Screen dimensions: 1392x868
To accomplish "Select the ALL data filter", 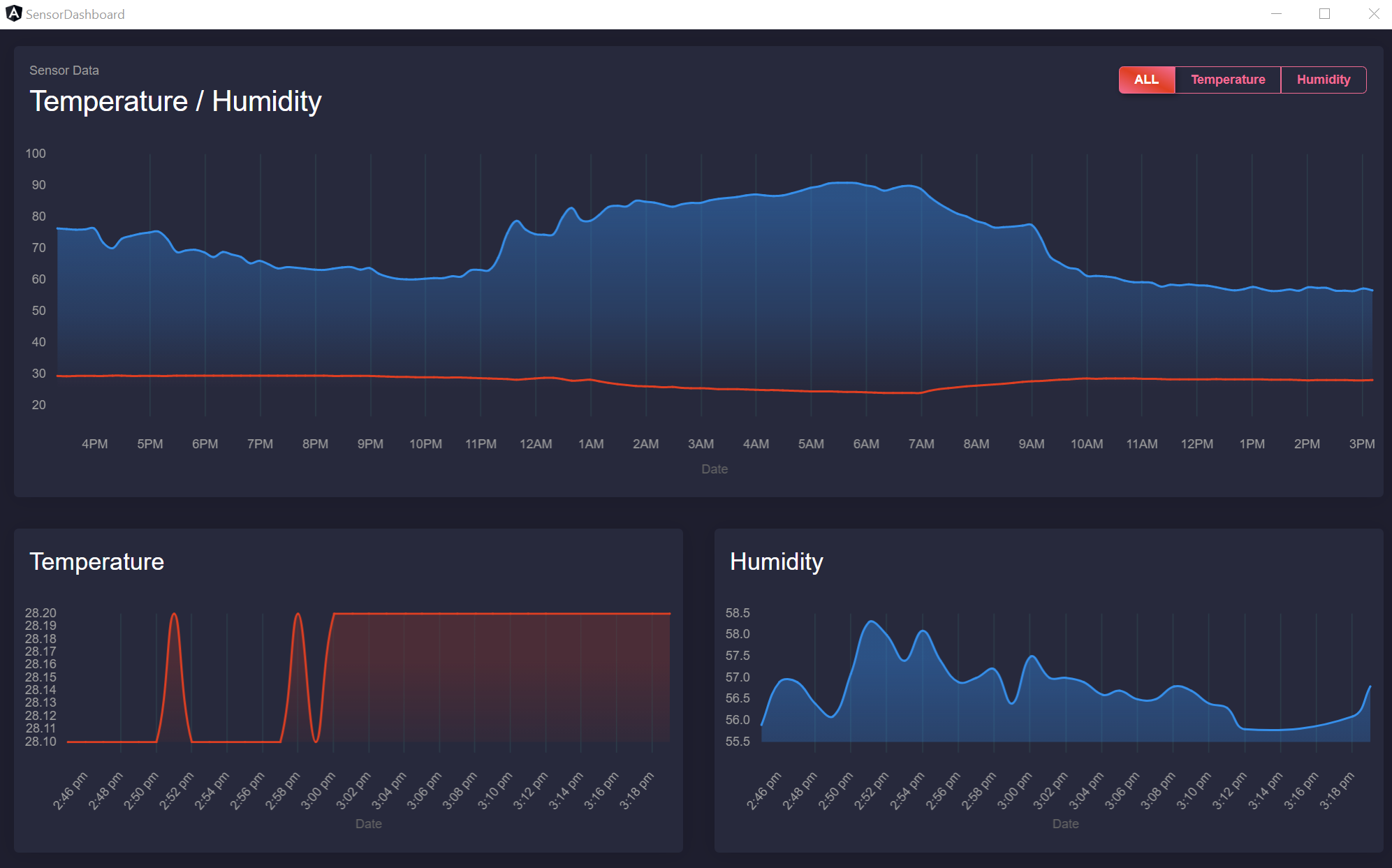I will 1146,80.
